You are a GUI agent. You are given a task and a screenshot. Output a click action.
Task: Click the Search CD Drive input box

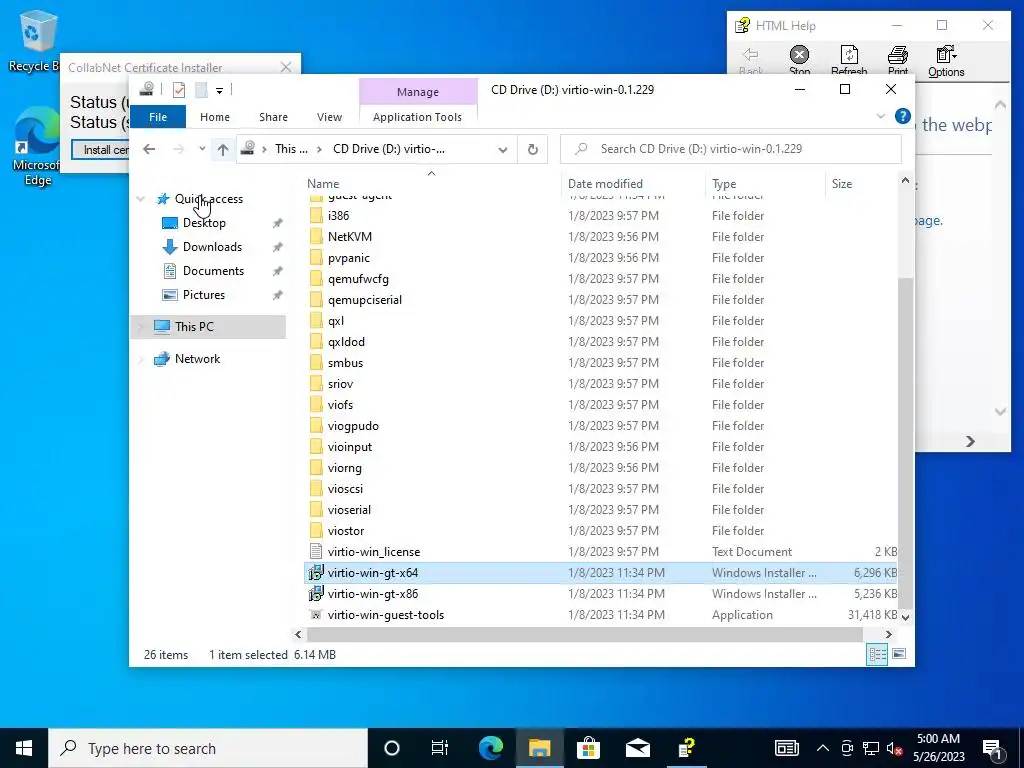[x=731, y=149]
